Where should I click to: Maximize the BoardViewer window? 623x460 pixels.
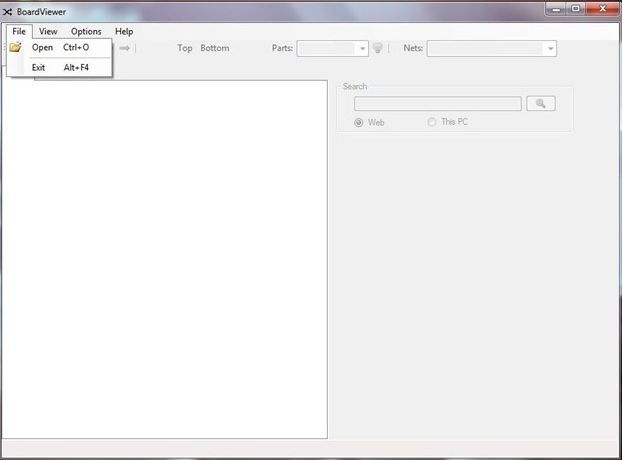[576, 9]
